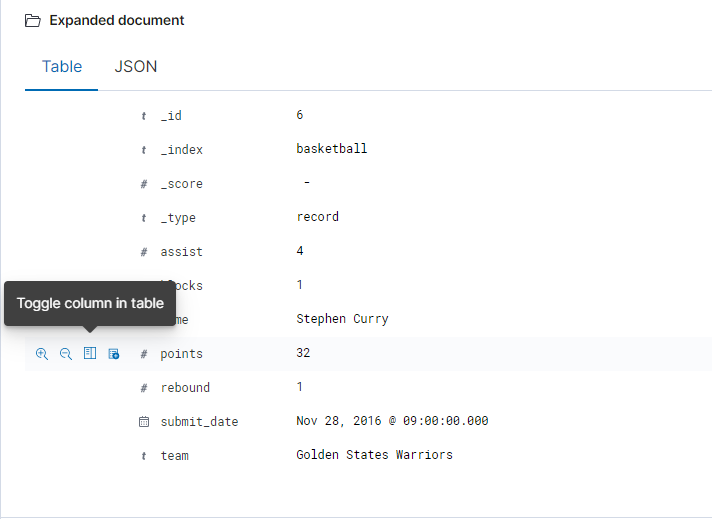Select the rebound field name
Viewport: 712px width, 519px height.
(x=185, y=387)
